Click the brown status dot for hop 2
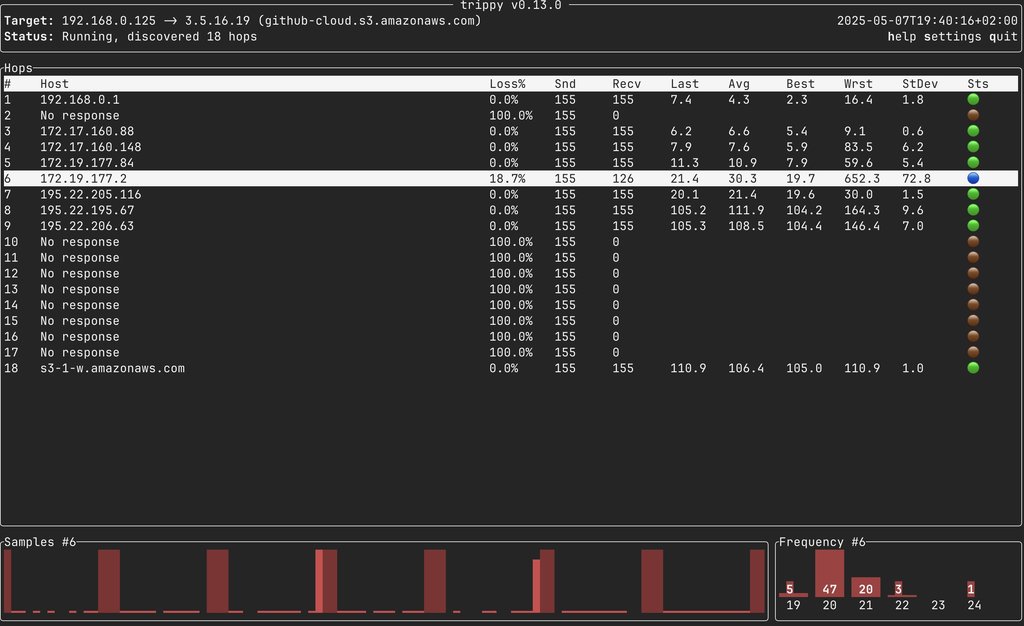The height and width of the screenshot is (626, 1024). [x=973, y=115]
